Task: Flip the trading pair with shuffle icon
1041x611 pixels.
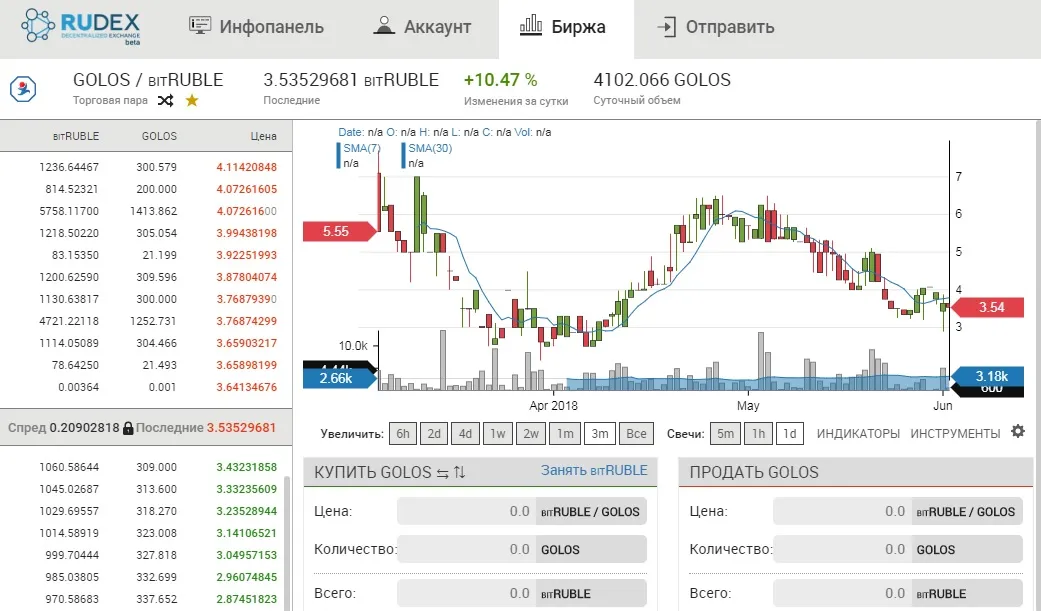Action: [x=165, y=101]
